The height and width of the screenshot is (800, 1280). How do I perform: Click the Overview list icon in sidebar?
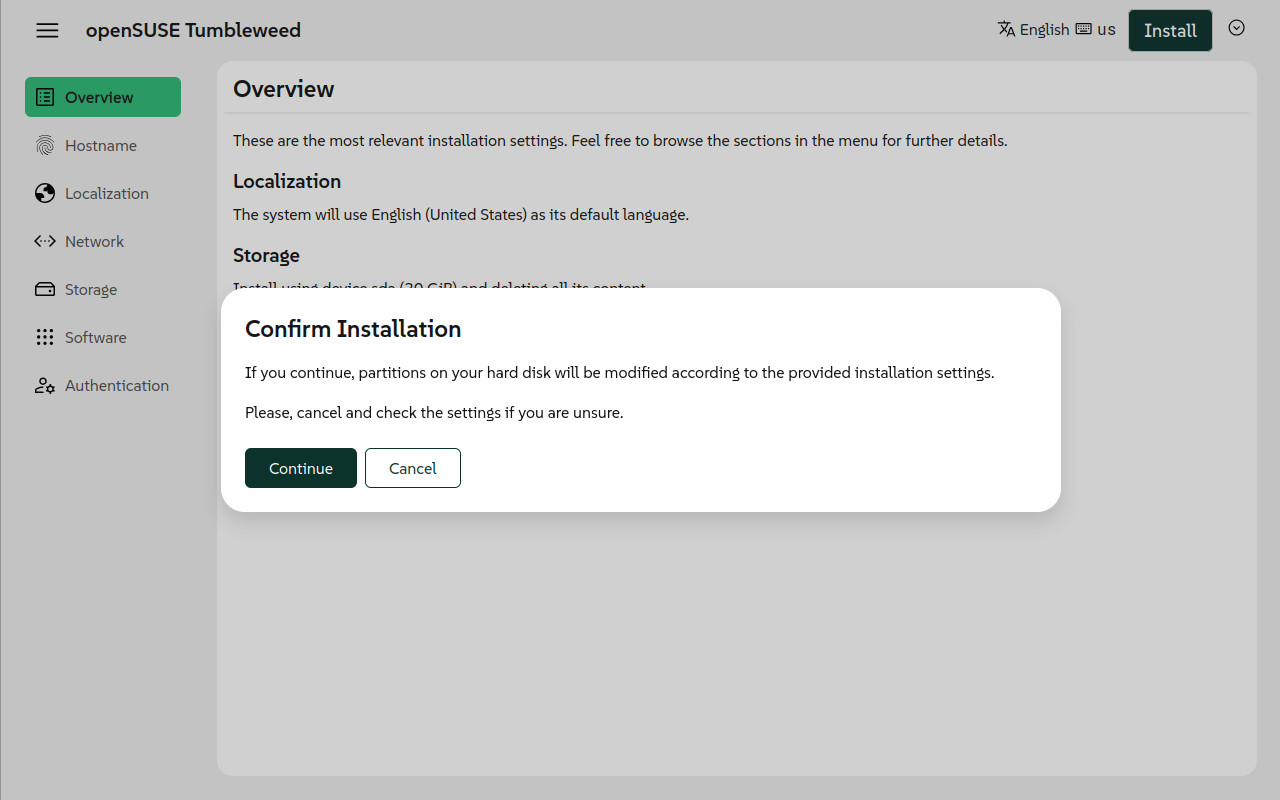(45, 97)
